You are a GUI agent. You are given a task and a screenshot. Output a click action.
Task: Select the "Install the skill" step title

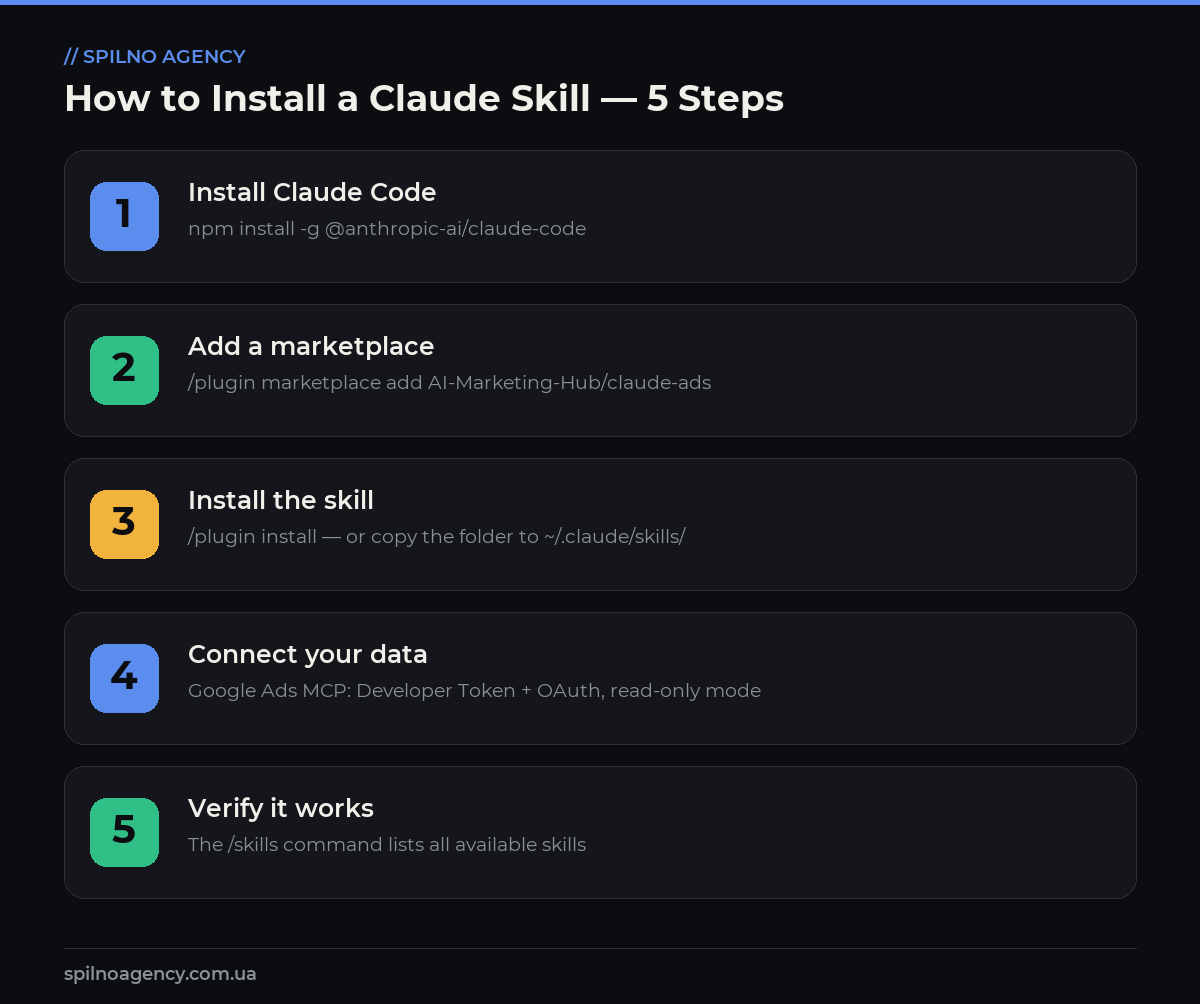[281, 500]
